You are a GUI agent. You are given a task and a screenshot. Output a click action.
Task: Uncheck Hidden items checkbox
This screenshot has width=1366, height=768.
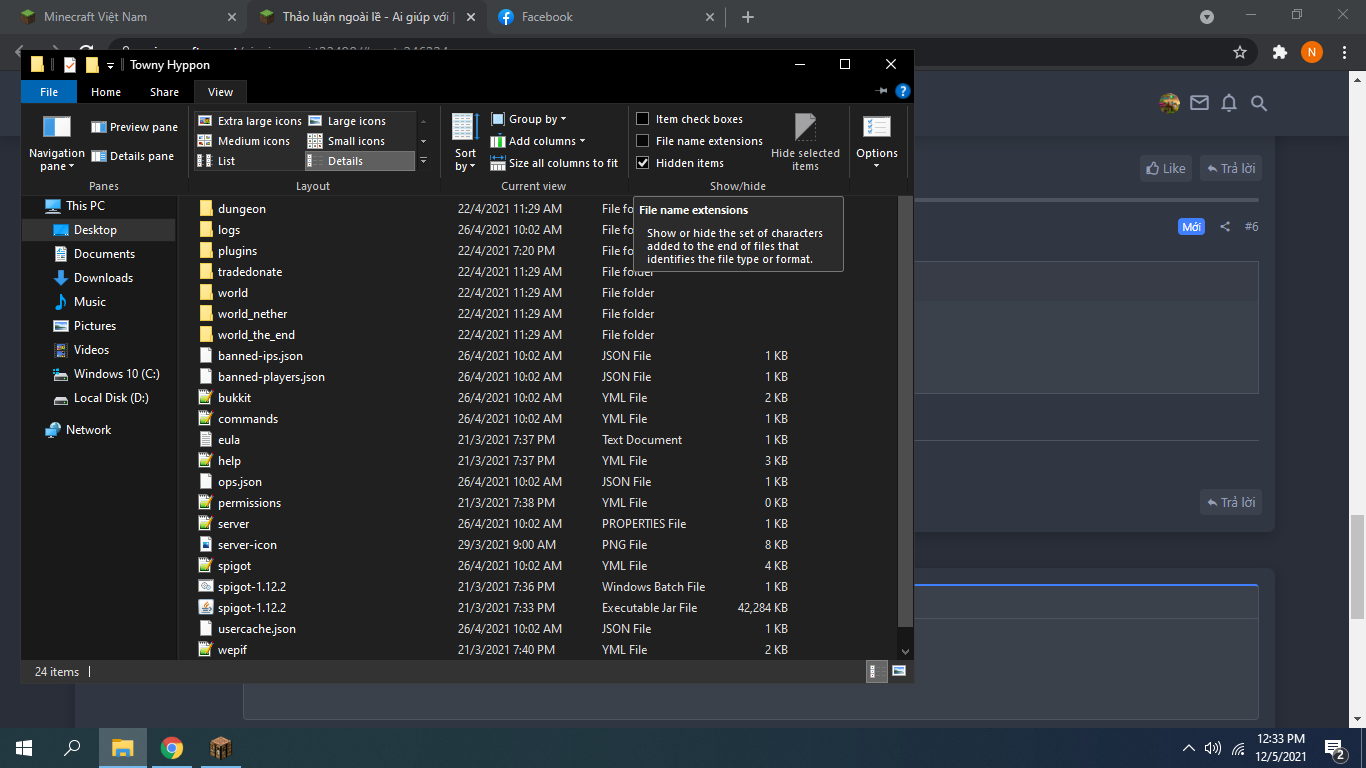pos(643,163)
